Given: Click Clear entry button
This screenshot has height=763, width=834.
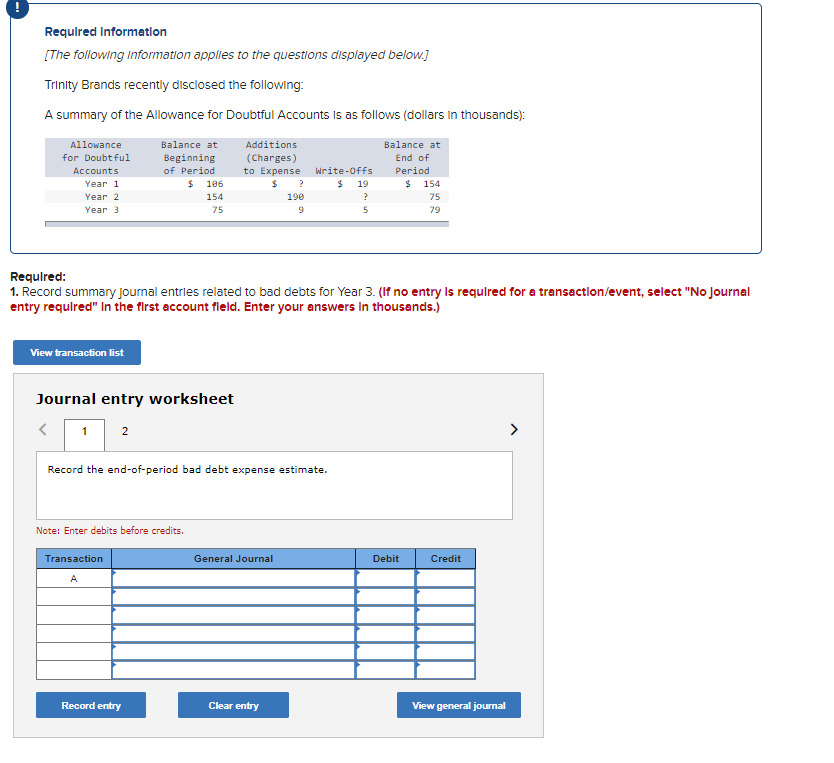Looking at the screenshot, I should click(233, 705).
